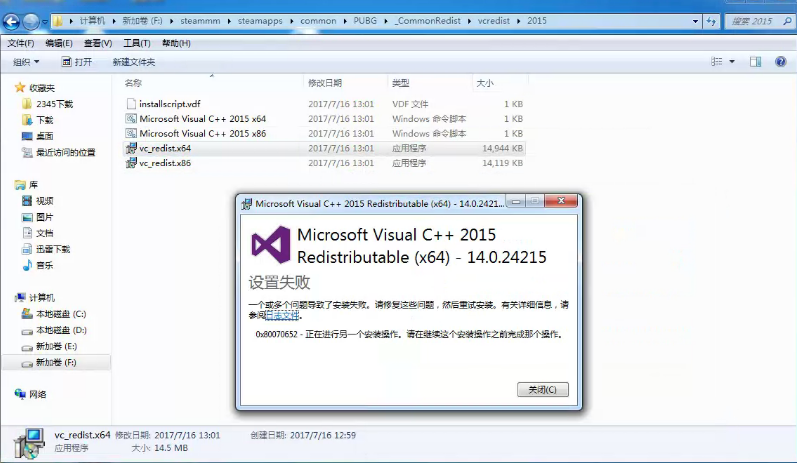
Task: Select 'steammm' in the address path
Action: click(200, 21)
